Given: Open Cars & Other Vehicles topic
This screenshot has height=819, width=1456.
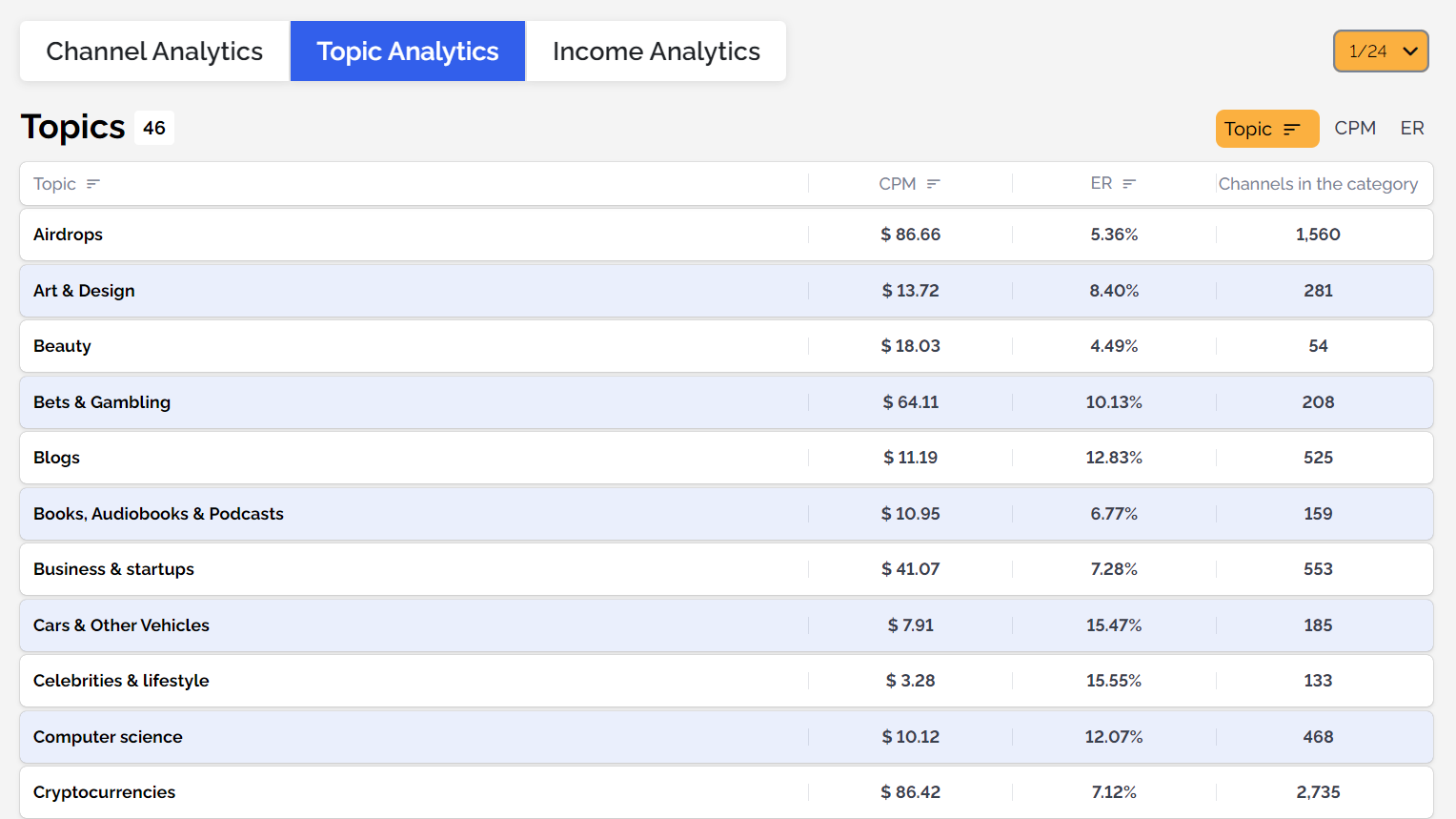Looking at the screenshot, I should [x=726, y=625].
